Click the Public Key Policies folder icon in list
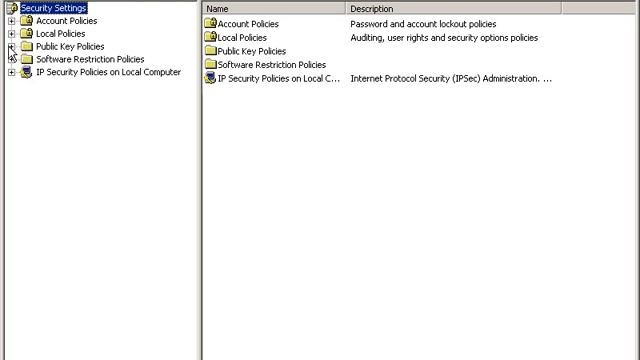Image resolution: width=640 pixels, height=360 pixels. tap(211, 51)
